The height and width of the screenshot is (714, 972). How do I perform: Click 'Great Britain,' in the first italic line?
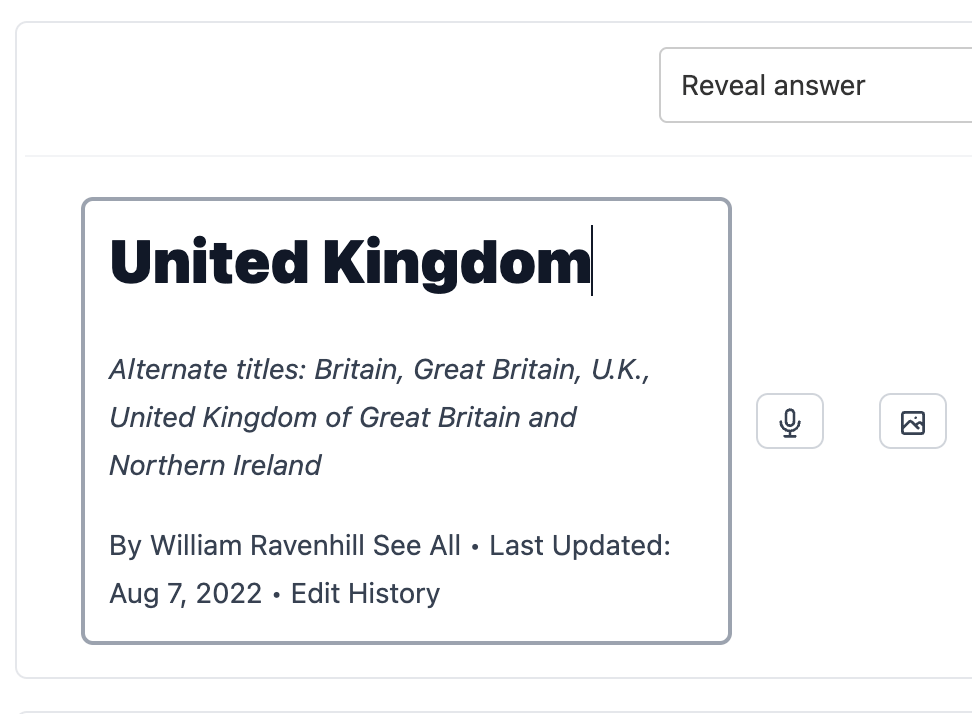[x=497, y=369]
